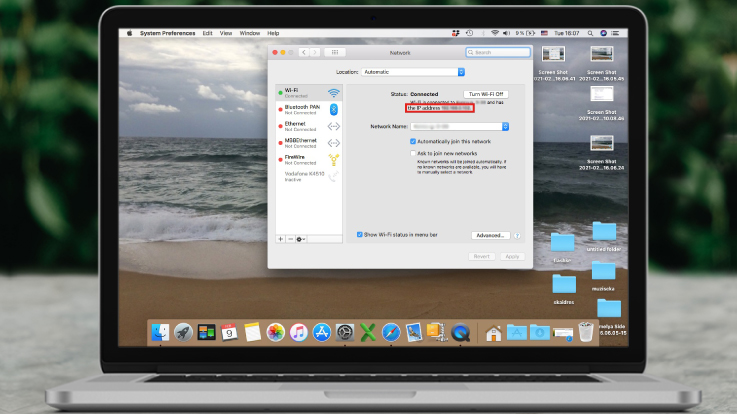Select the Bluetooth PAN service
Image resolution: width=737 pixels, height=414 pixels.
[302, 108]
